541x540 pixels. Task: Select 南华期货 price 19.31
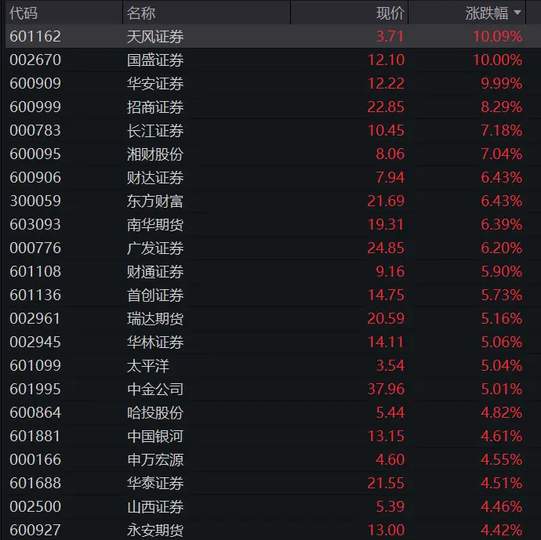386,225
